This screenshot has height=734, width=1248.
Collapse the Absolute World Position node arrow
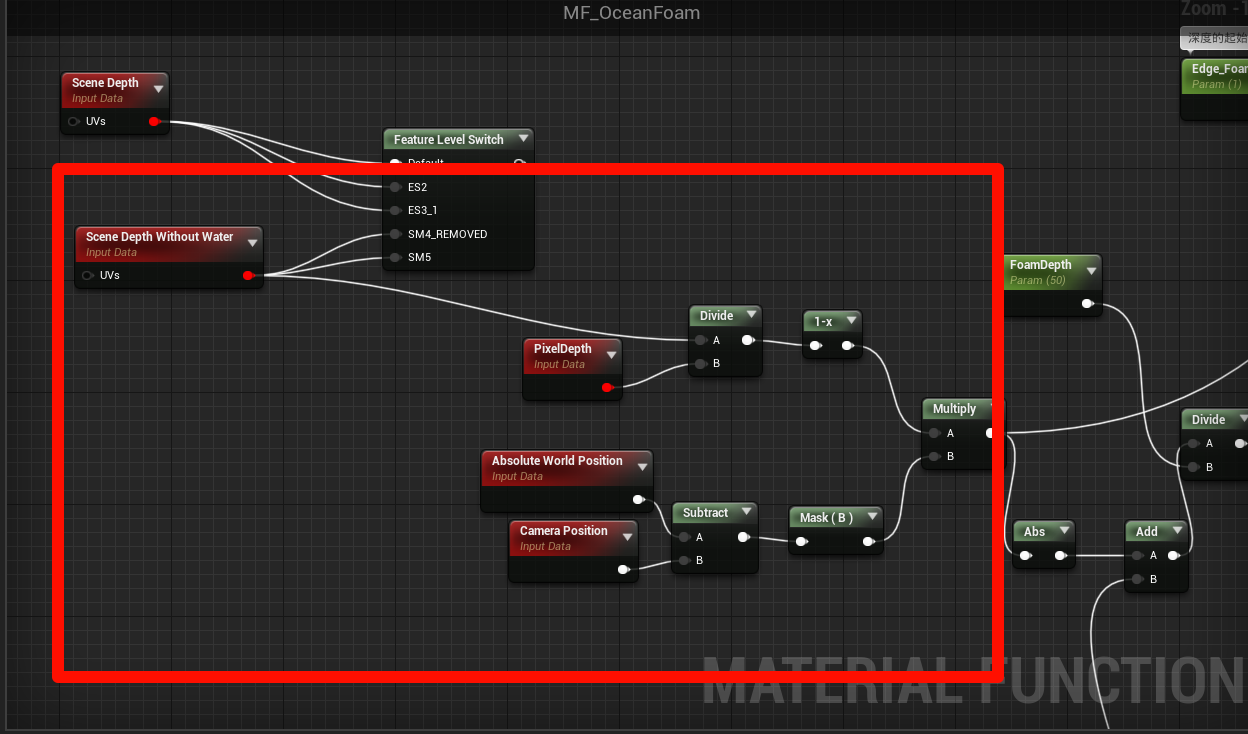pos(641,467)
